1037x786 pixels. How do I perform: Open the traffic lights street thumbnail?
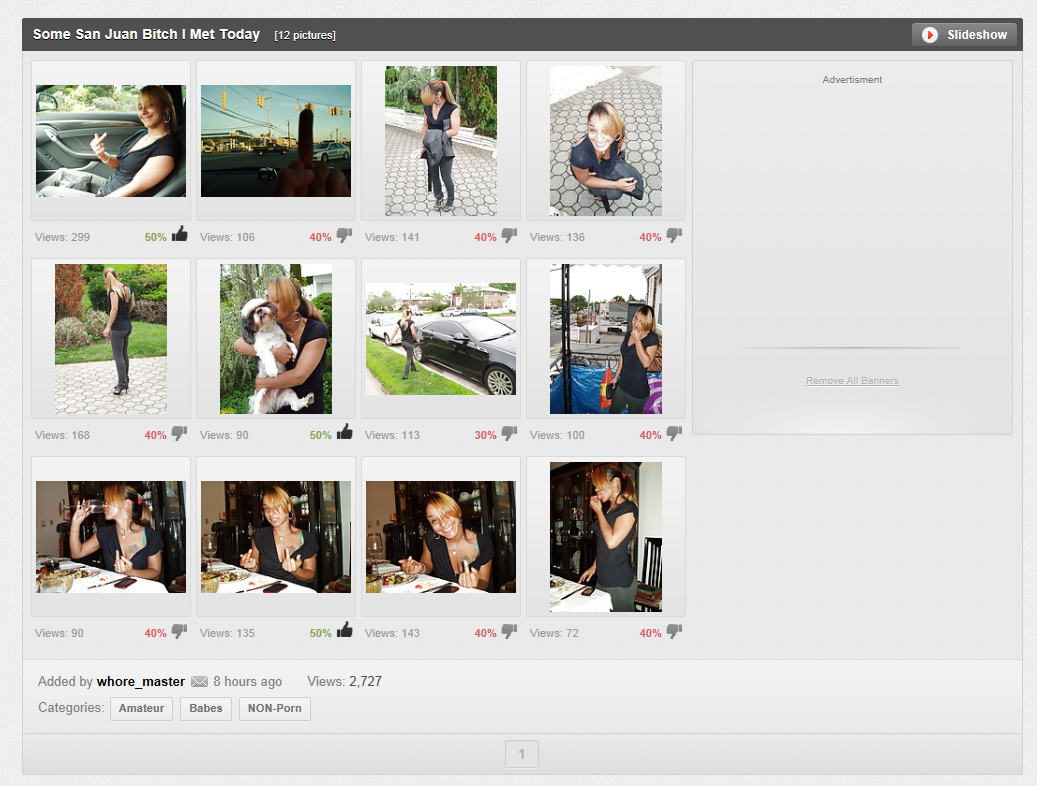pos(276,141)
